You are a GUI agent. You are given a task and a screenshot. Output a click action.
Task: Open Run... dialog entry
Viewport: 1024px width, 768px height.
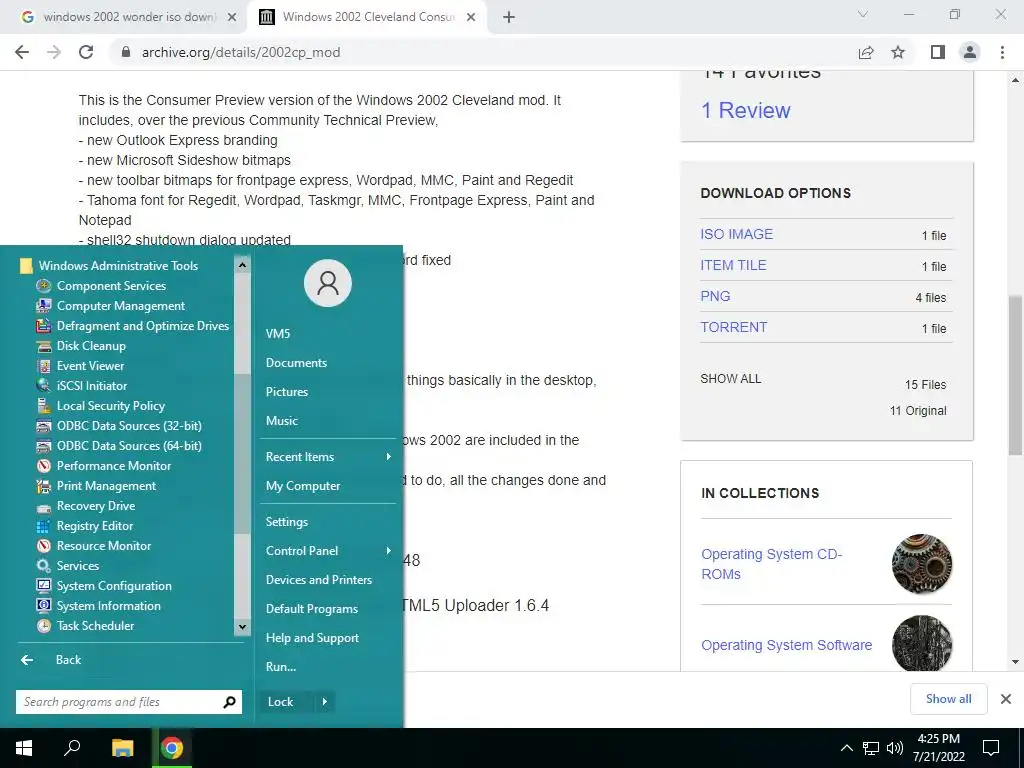pyautogui.click(x=281, y=667)
